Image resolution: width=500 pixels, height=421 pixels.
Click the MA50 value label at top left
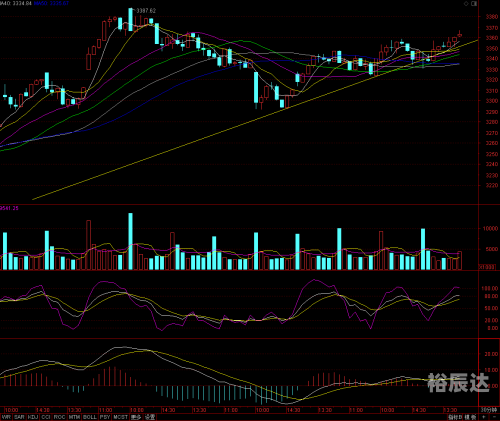(x=51, y=3)
